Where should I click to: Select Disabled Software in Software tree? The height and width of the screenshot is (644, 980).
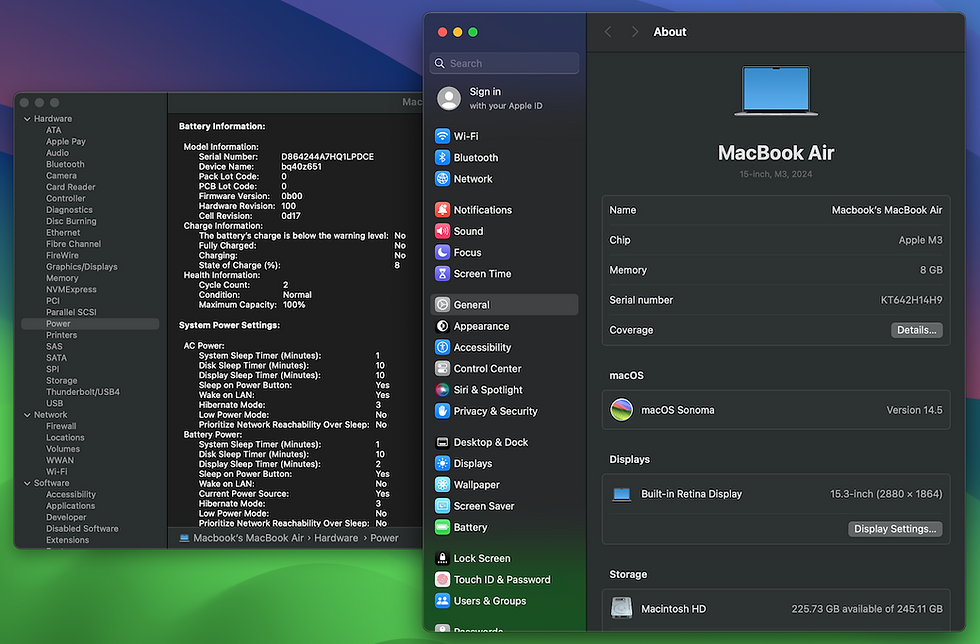click(82, 529)
